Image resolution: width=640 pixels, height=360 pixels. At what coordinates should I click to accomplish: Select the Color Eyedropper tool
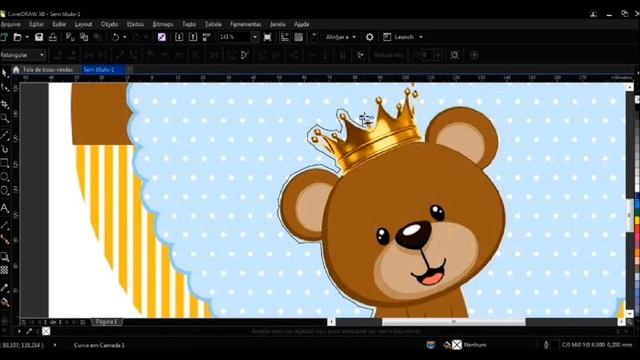(x=5, y=288)
